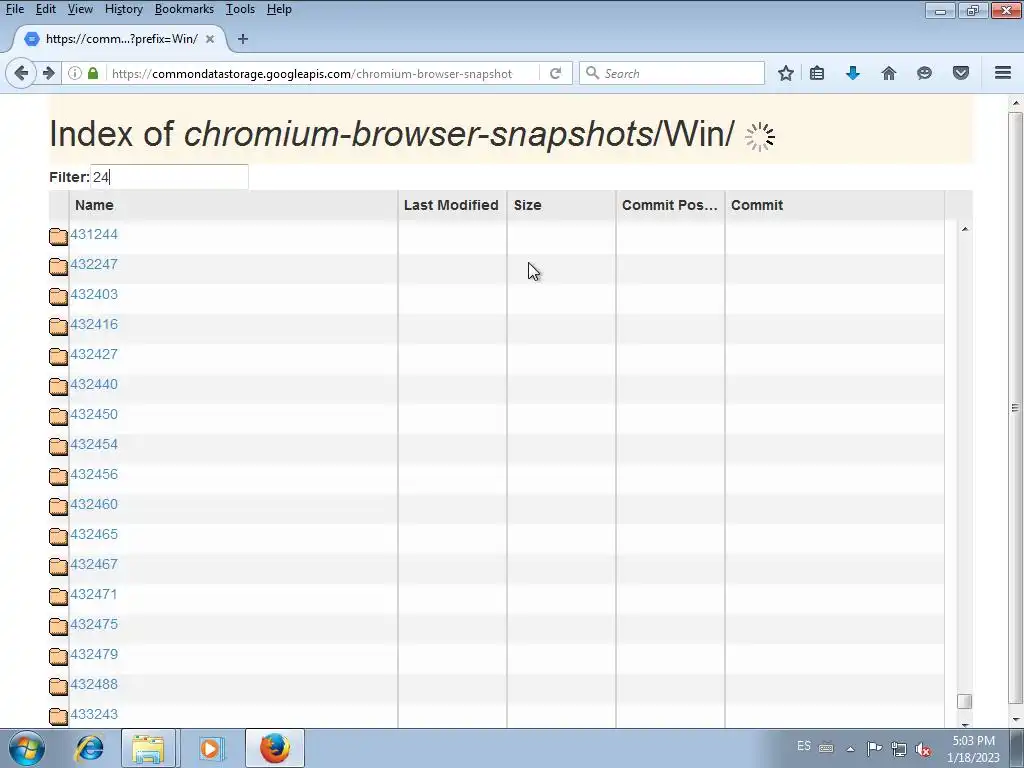Close the commondatastorage tab
This screenshot has height=768, width=1024.
click(210, 39)
